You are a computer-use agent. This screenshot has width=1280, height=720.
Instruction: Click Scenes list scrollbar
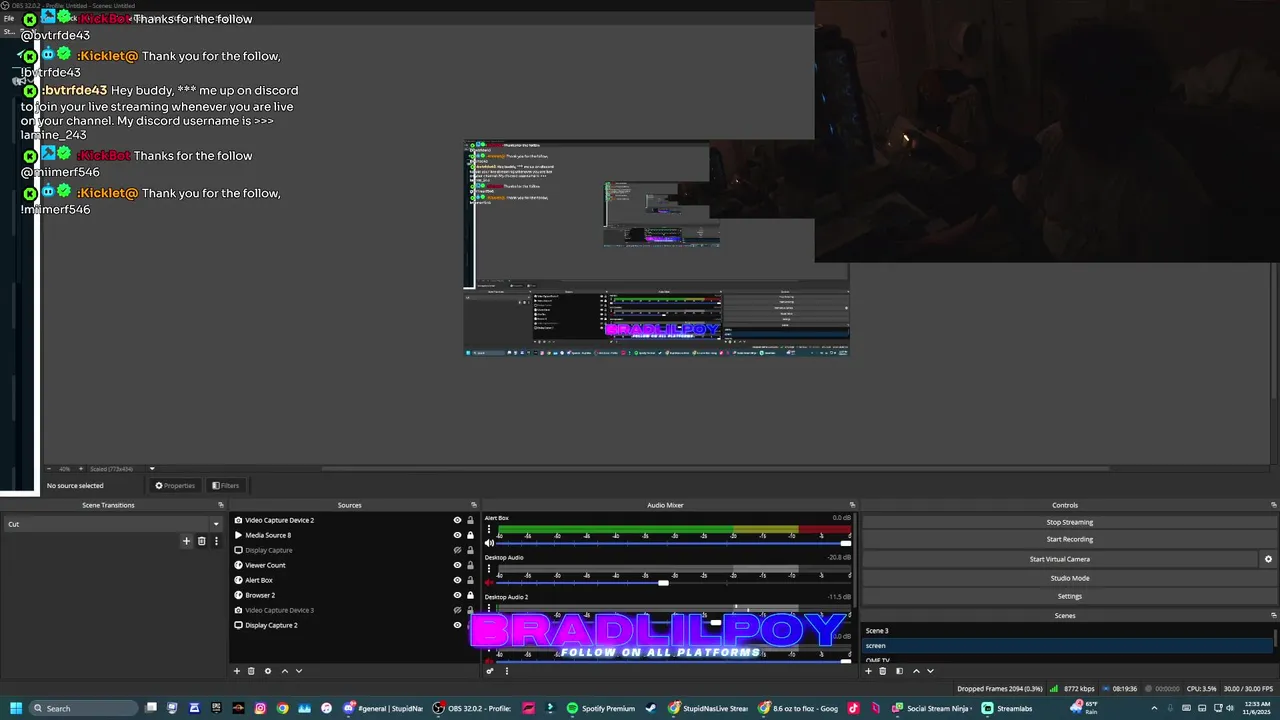[x=1275, y=639]
